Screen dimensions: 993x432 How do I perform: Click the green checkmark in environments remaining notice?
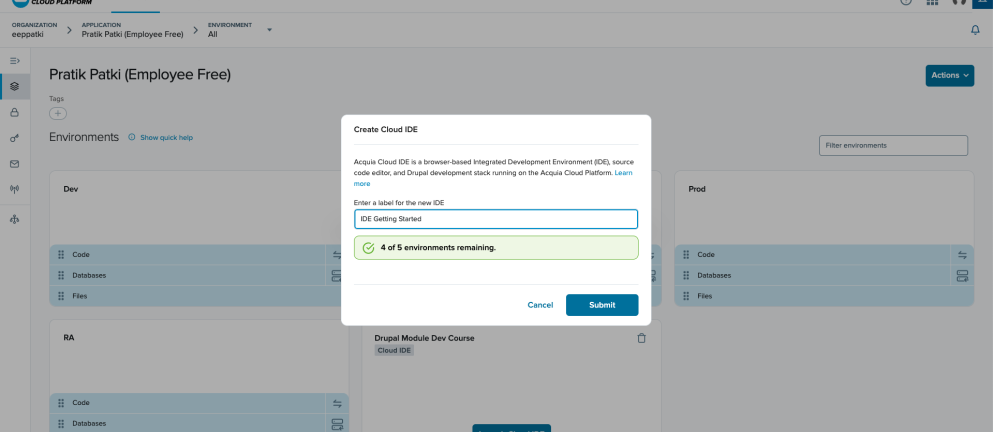pos(369,248)
